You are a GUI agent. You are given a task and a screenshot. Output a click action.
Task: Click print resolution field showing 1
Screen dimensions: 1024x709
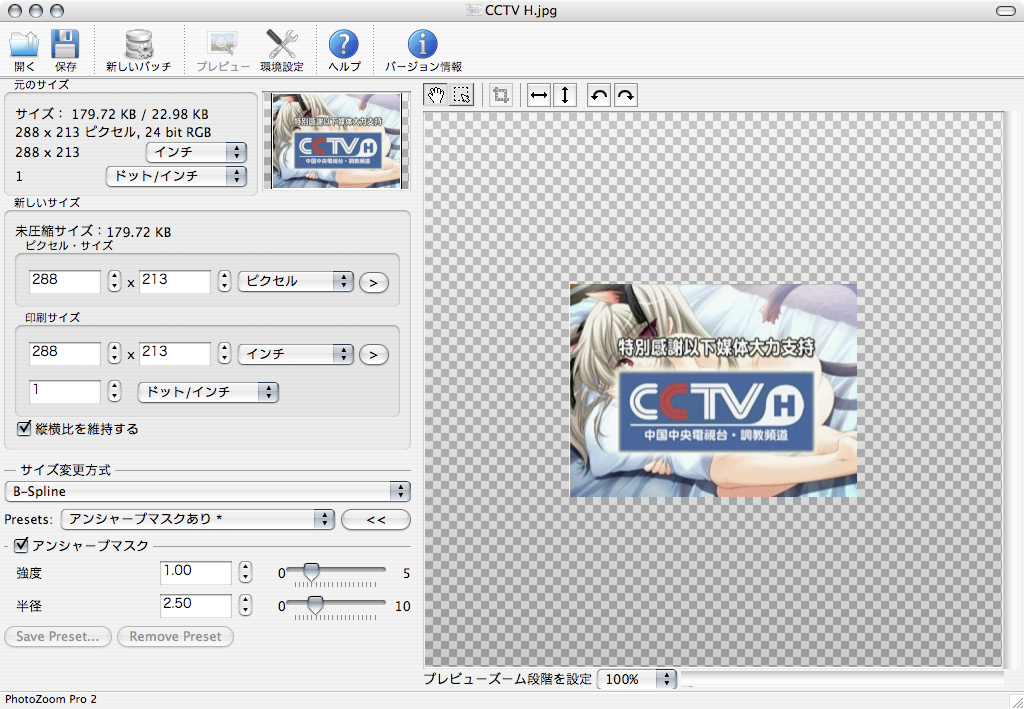coord(65,391)
